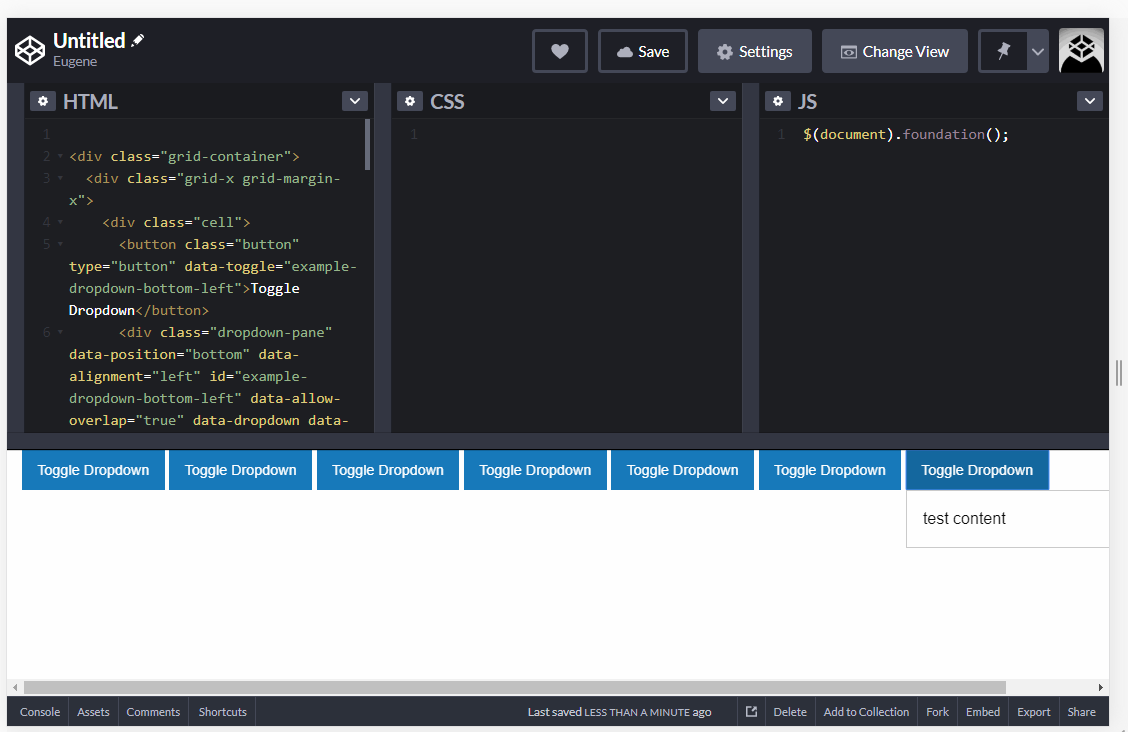Fork this pen
The height and width of the screenshot is (732, 1128).
pos(937,711)
